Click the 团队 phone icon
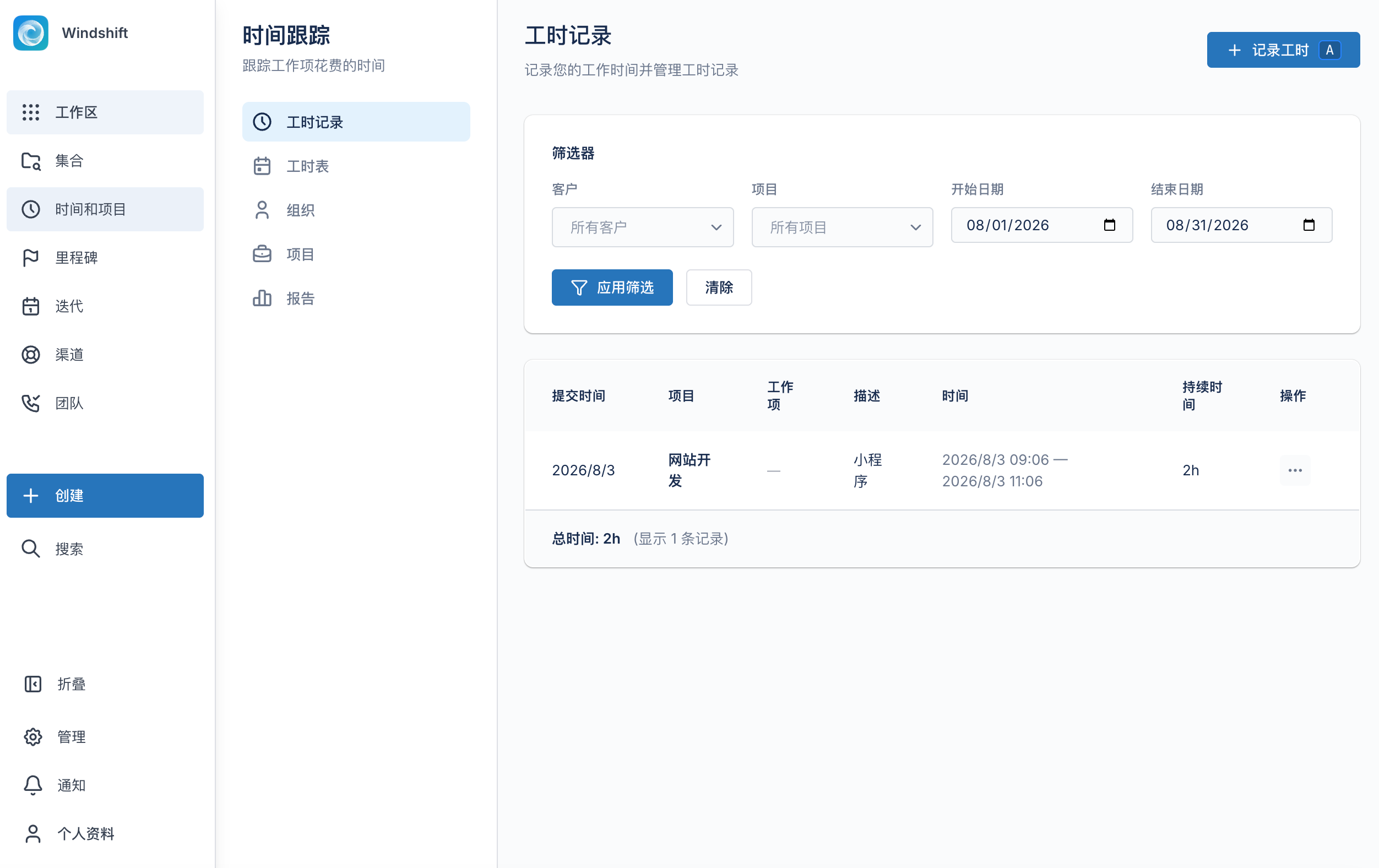Screen dimensions: 1379x868 pyautogui.click(x=31, y=403)
